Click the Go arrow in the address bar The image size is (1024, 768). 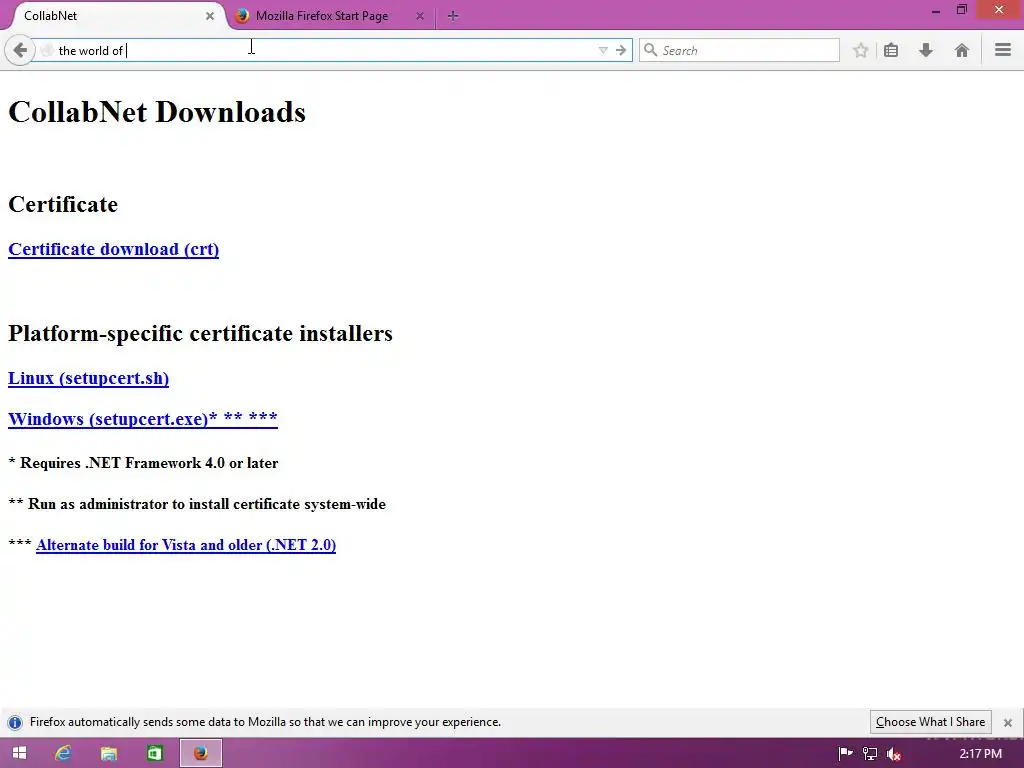[x=621, y=50]
